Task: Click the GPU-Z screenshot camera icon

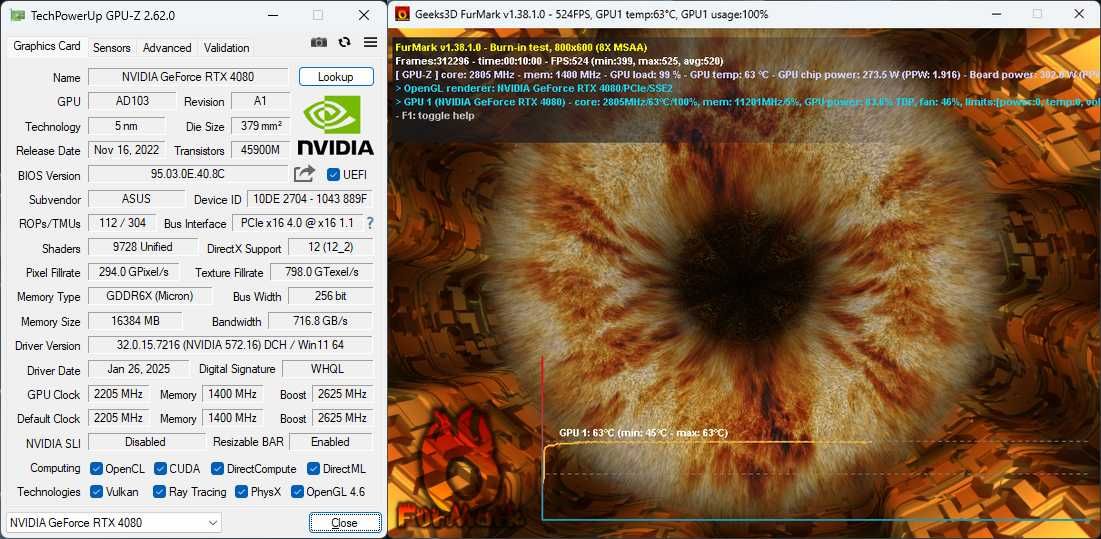Action: [x=319, y=43]
